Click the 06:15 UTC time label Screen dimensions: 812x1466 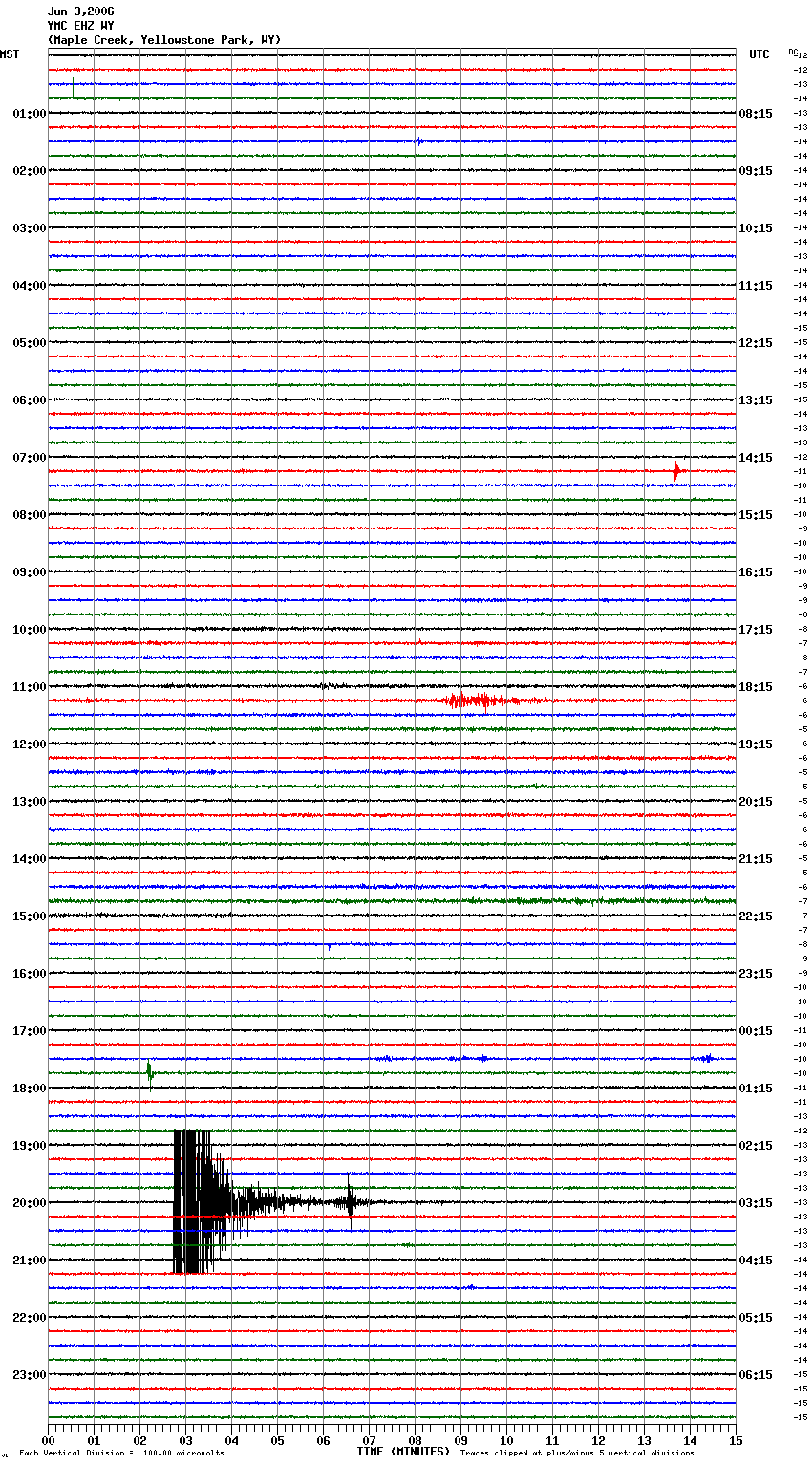pos(756,1375)
